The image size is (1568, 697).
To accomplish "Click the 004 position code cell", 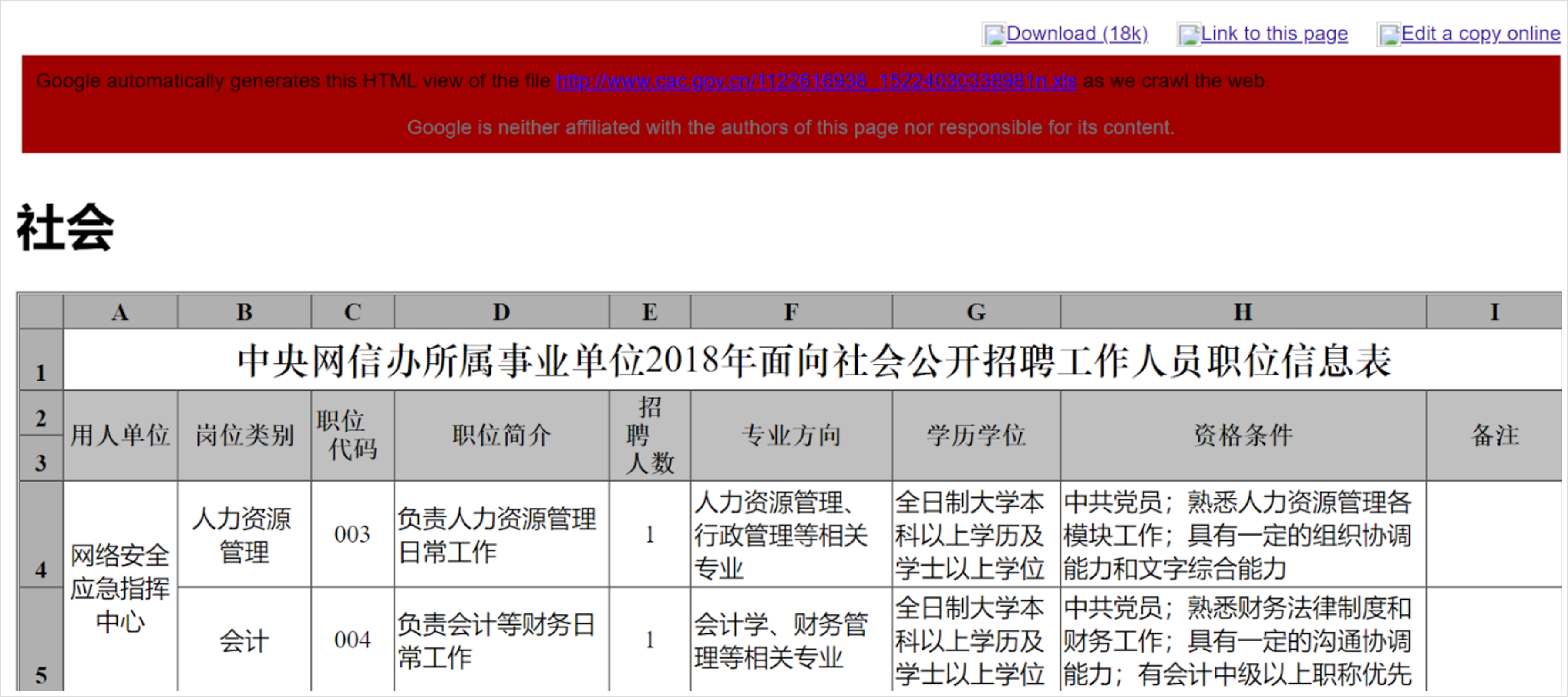I will (352, 640).
